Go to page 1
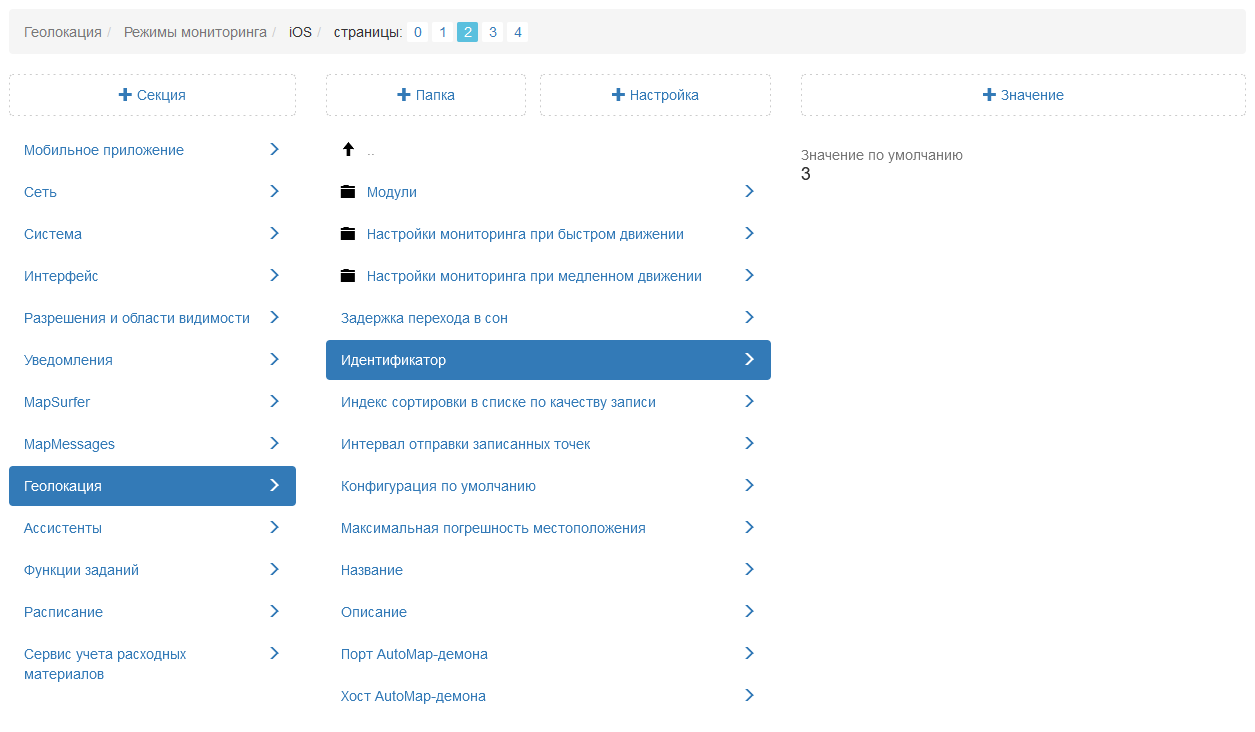 point(443,32)
